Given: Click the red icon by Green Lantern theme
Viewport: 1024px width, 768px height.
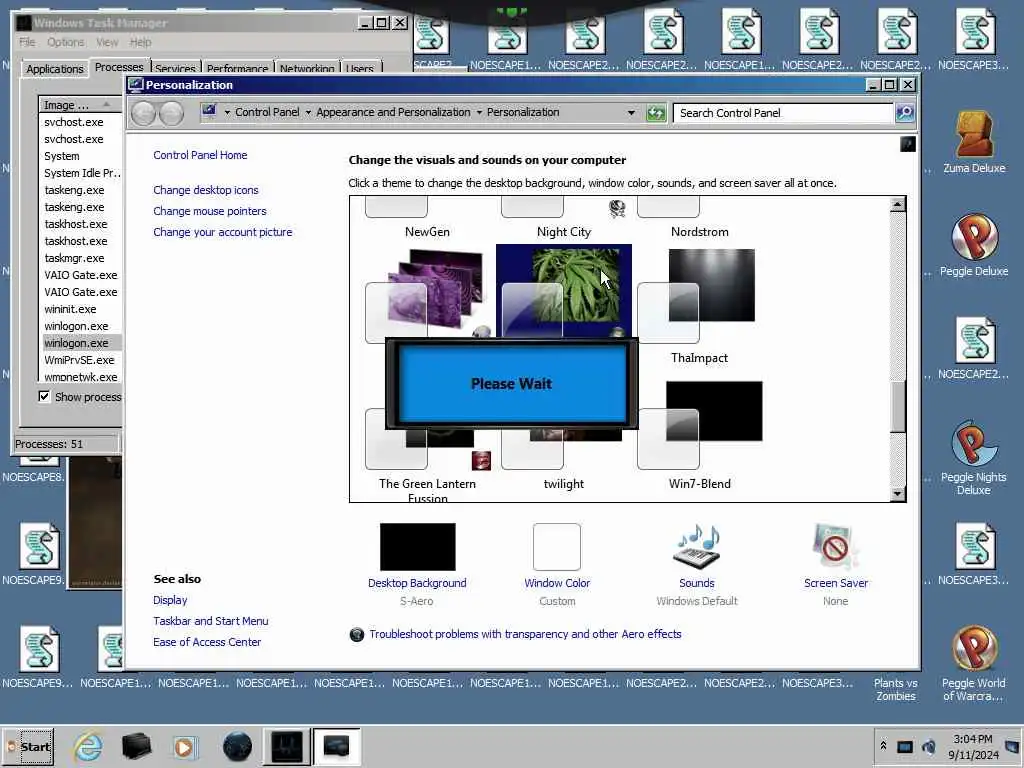Looking at the screenshot, I should pyautogui.click(x=481, y=460).
